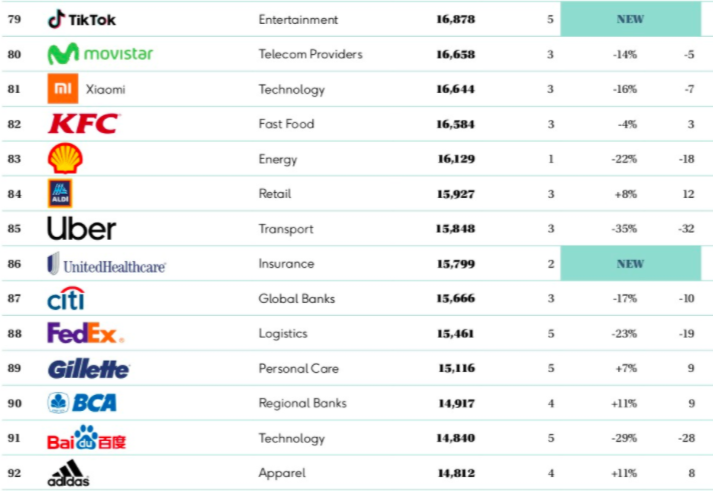Select the adidas logo
Viewport: 713px width, 491px height.
click(x=68, y=473)
